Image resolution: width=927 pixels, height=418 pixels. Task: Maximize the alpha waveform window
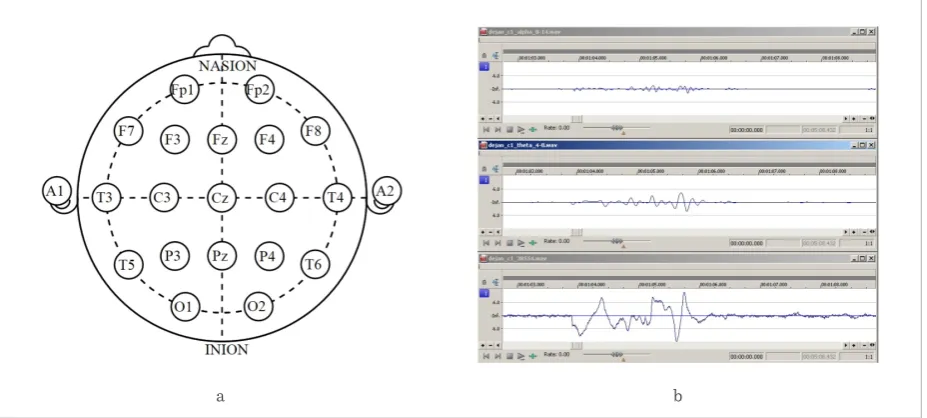(x=863, y=31)
